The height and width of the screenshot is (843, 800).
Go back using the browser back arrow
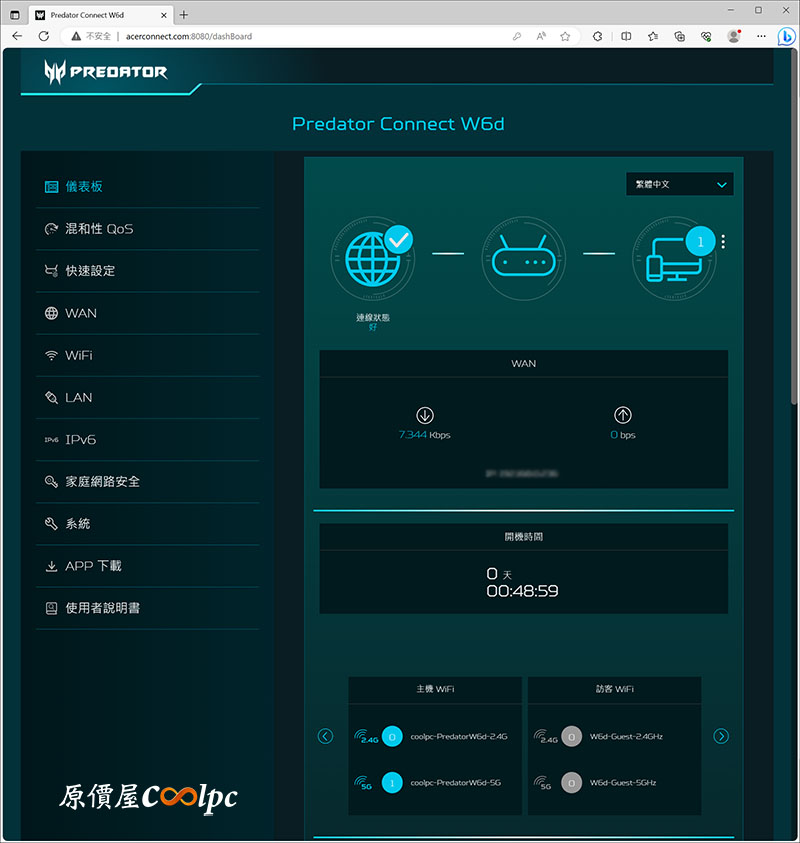[x=17, y=36]
